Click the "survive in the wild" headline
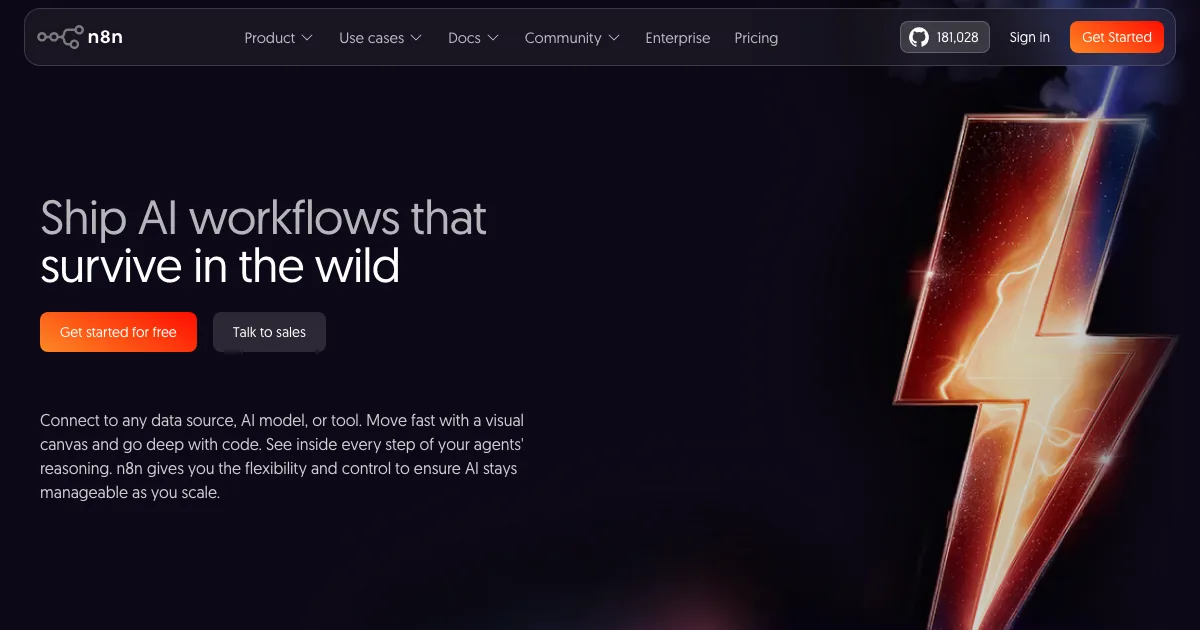The image size is (1200, 630). point(220,266)
